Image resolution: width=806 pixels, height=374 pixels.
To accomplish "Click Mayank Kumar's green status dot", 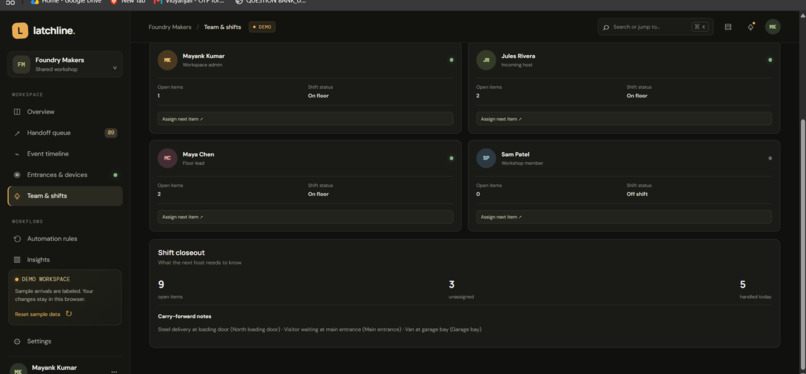I will click(x=451, y=60).
